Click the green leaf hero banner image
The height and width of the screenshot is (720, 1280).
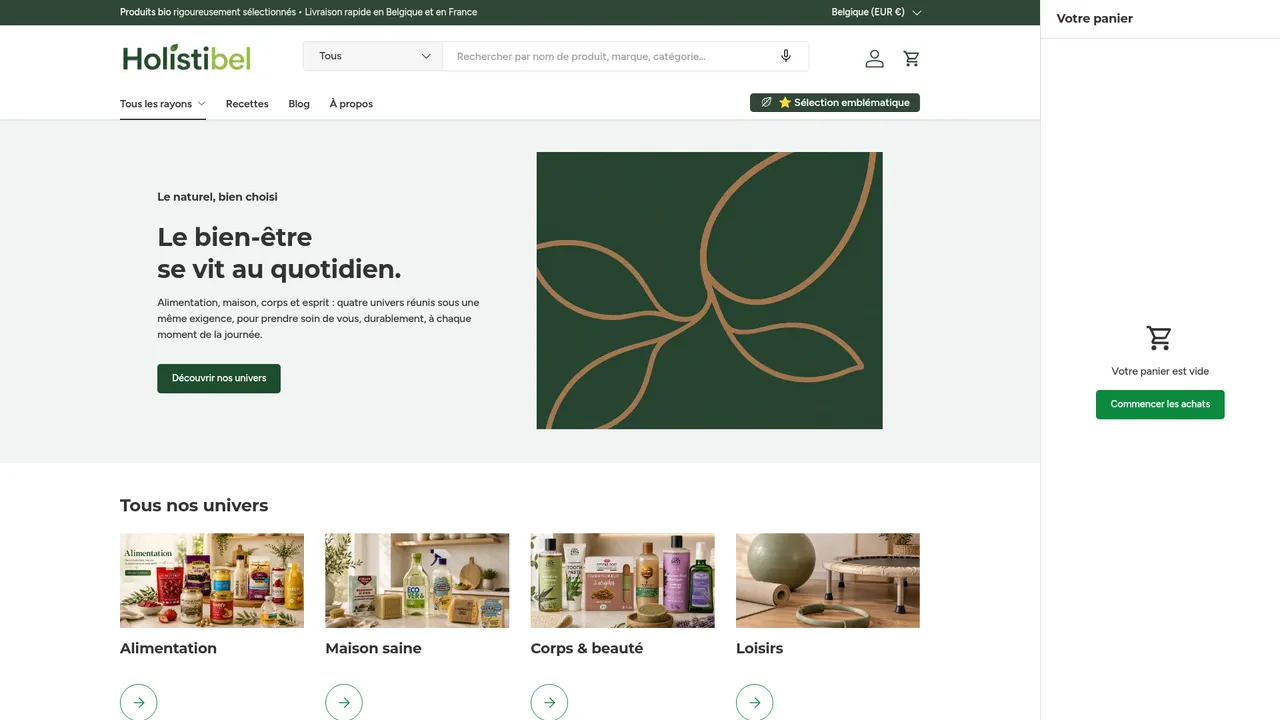pyautogui.click(x=710, y=290)
